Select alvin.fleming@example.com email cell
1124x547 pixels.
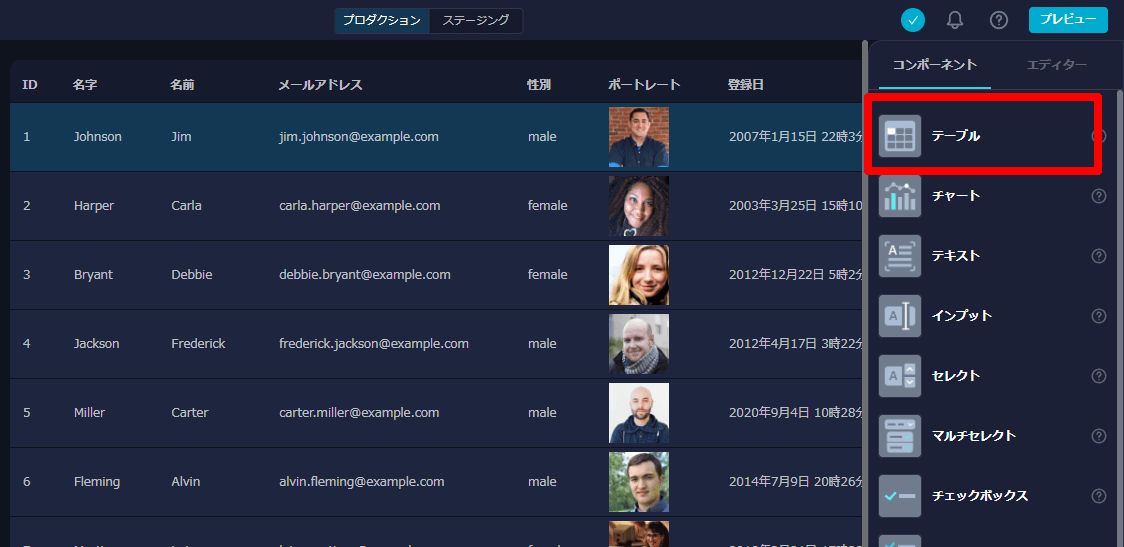tap(362, 481)
